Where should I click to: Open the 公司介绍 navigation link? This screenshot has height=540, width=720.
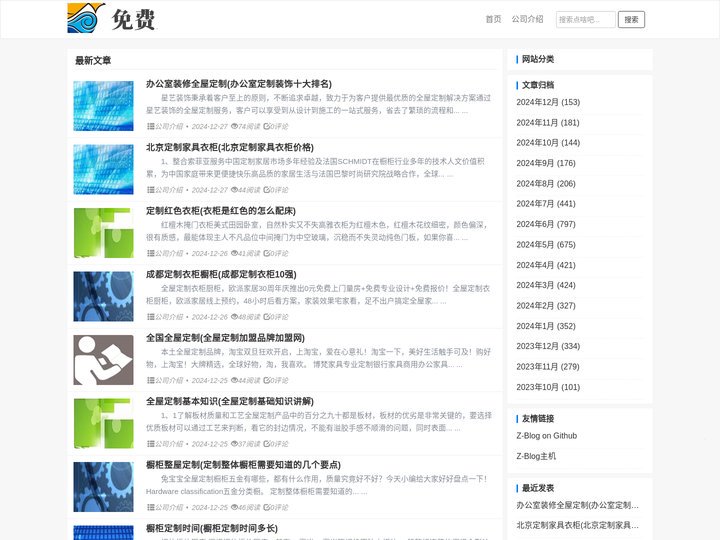[527, 19]
